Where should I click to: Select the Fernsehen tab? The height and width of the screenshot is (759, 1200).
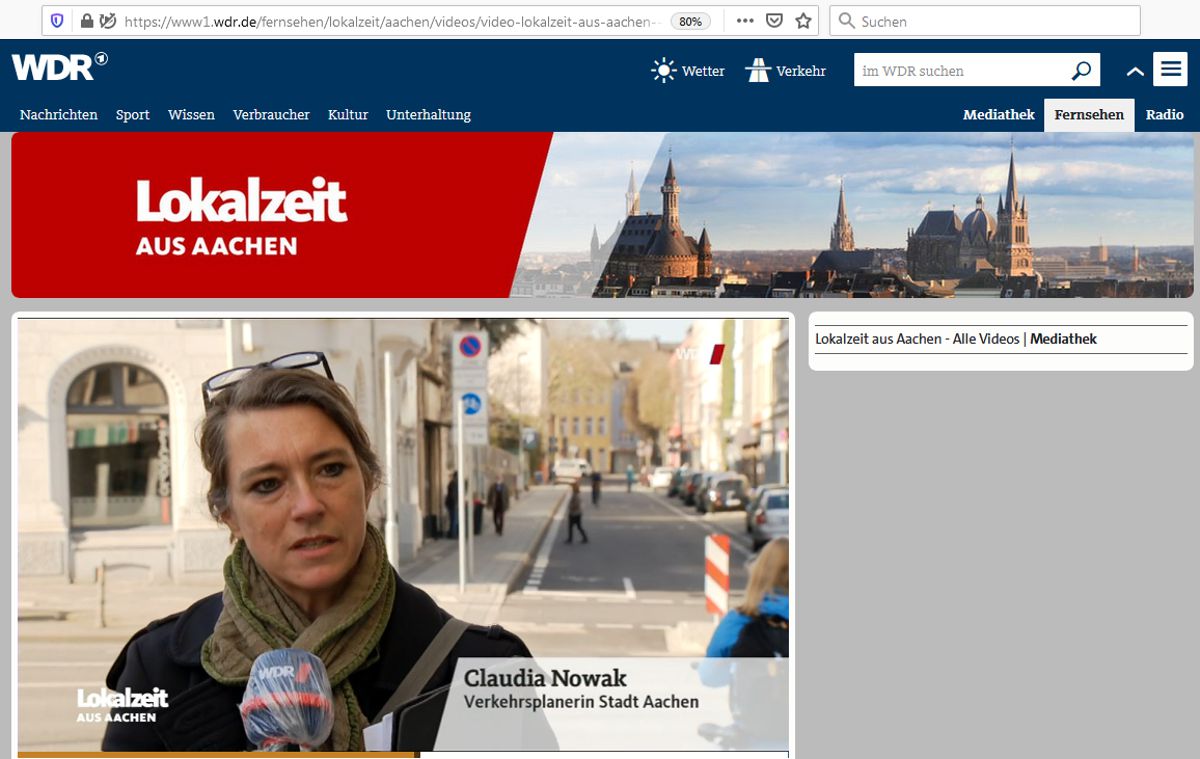click(x=1089, y=115)
